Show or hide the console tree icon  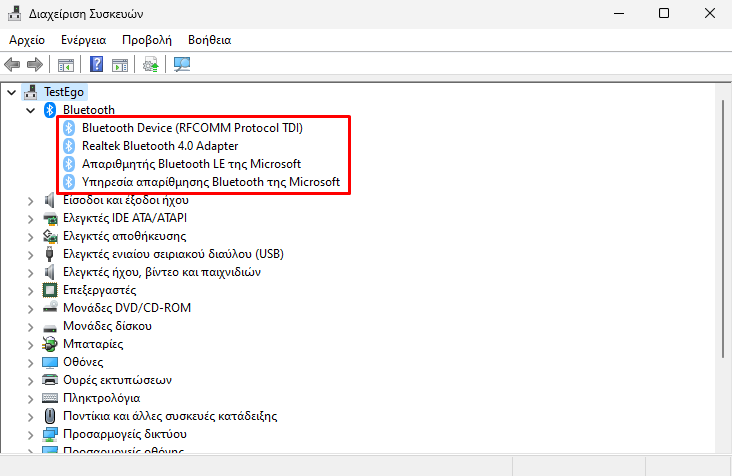[x=66, y=64]
